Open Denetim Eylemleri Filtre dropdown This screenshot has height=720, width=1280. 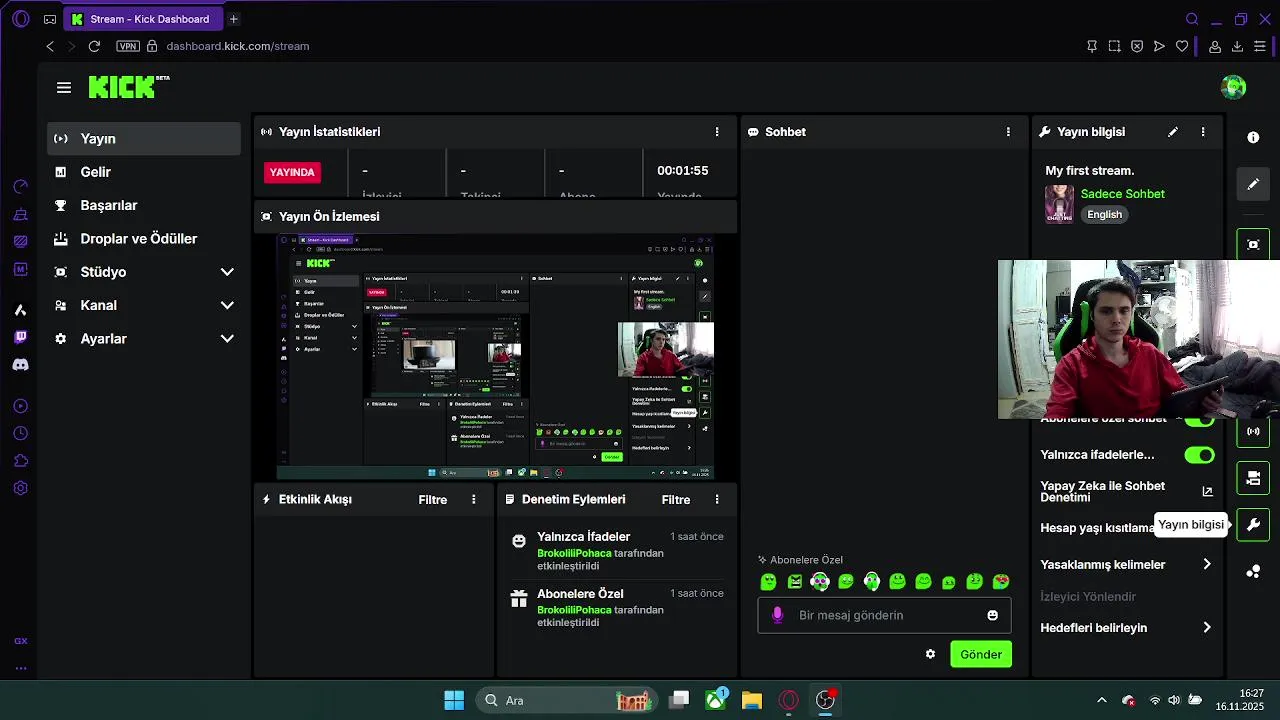click(676, 499)
